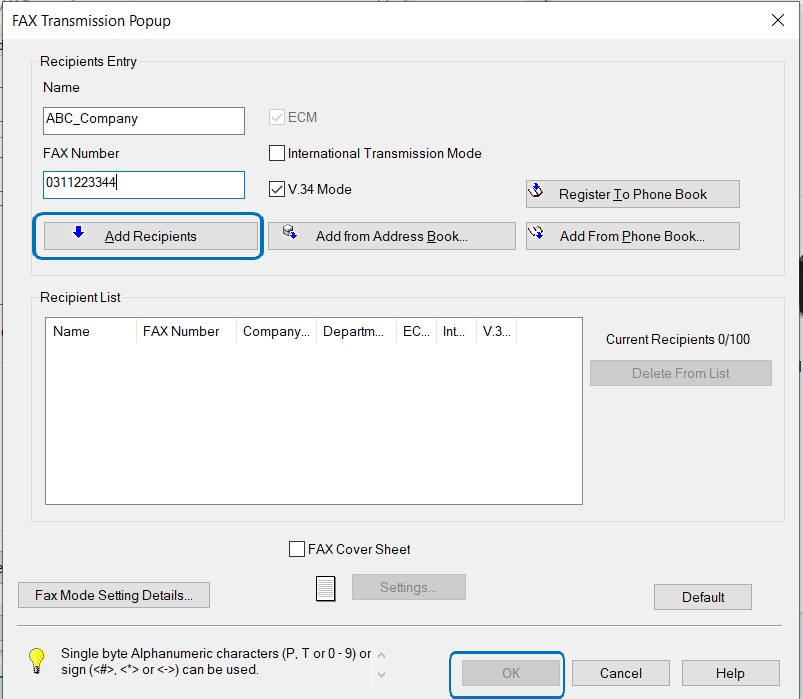Sort by the Name column header

pyautogui.click(x=90, y=331)
